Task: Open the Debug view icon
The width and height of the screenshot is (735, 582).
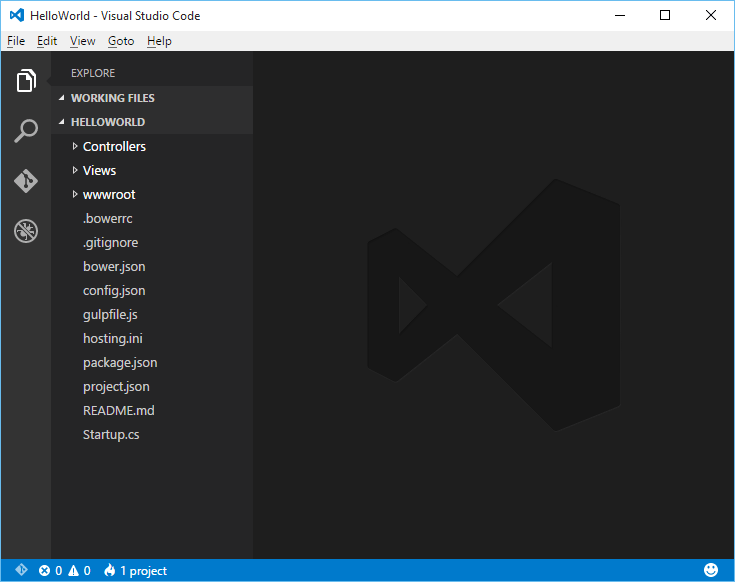Action: click(x=26, y=231)
